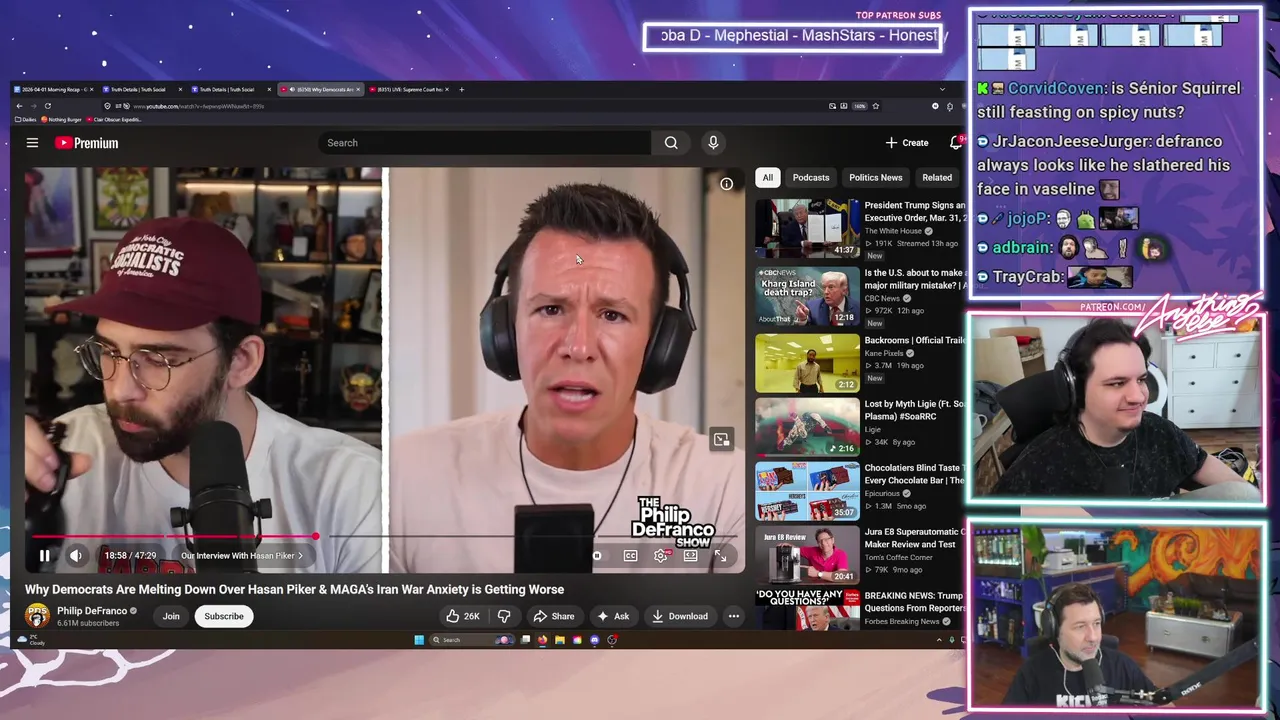Select the 'Politics News' filter chip
The image size is (1280, 720).
[876, 178]
